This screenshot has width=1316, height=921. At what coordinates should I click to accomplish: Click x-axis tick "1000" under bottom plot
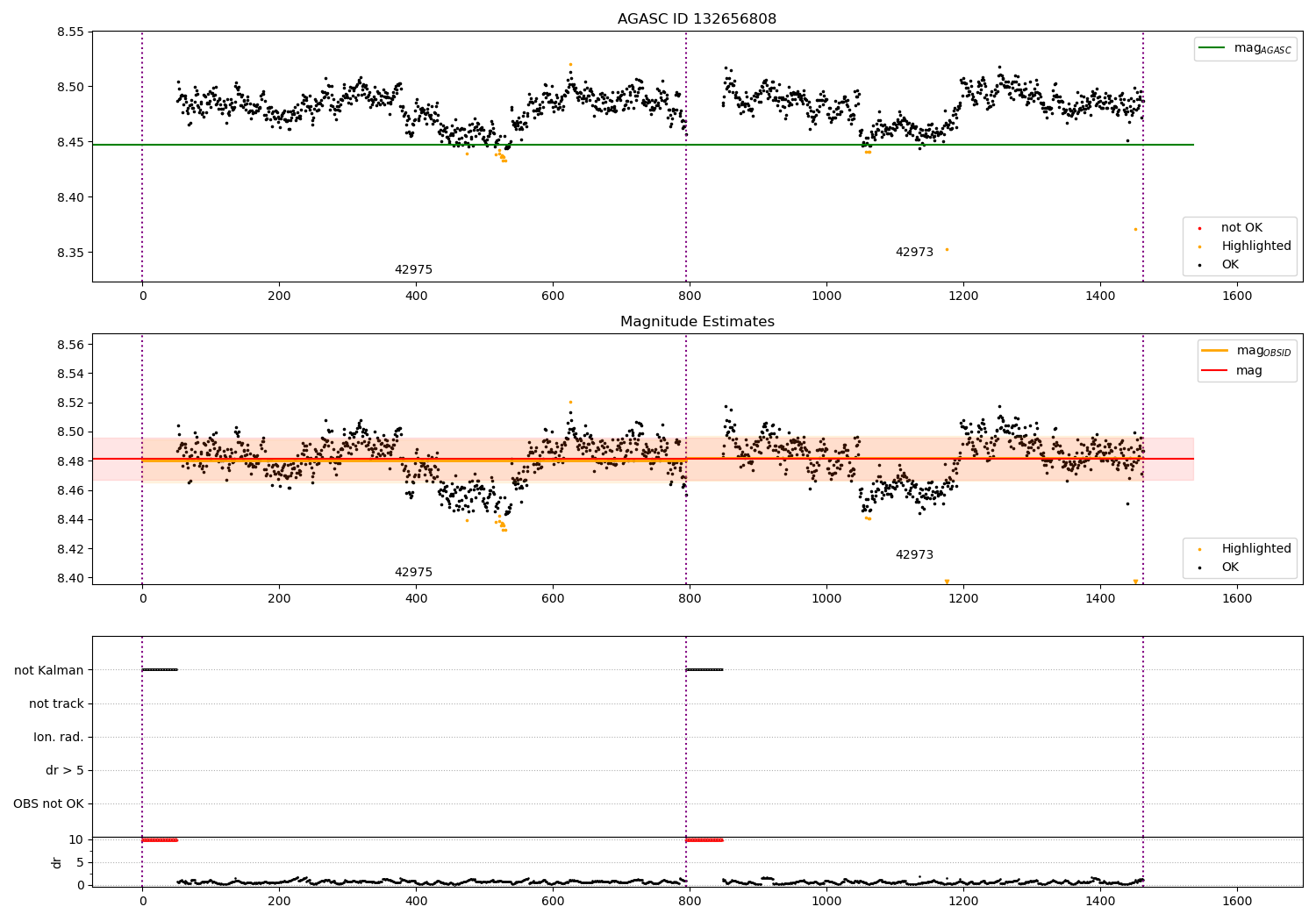point(826,901)
